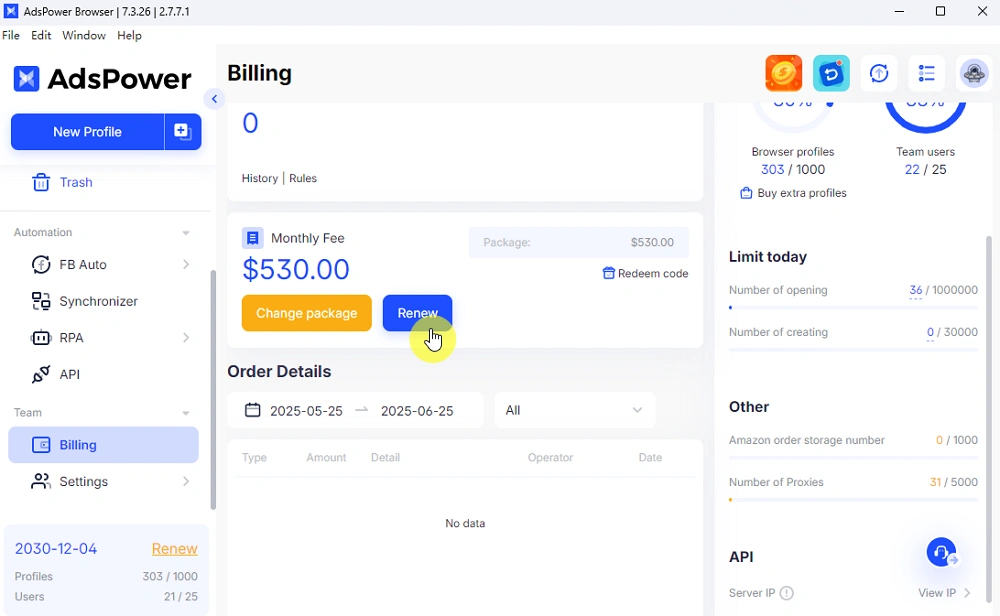1000x616 pixels.
Task: Click Buy extra profiles link
Action: 802,193
